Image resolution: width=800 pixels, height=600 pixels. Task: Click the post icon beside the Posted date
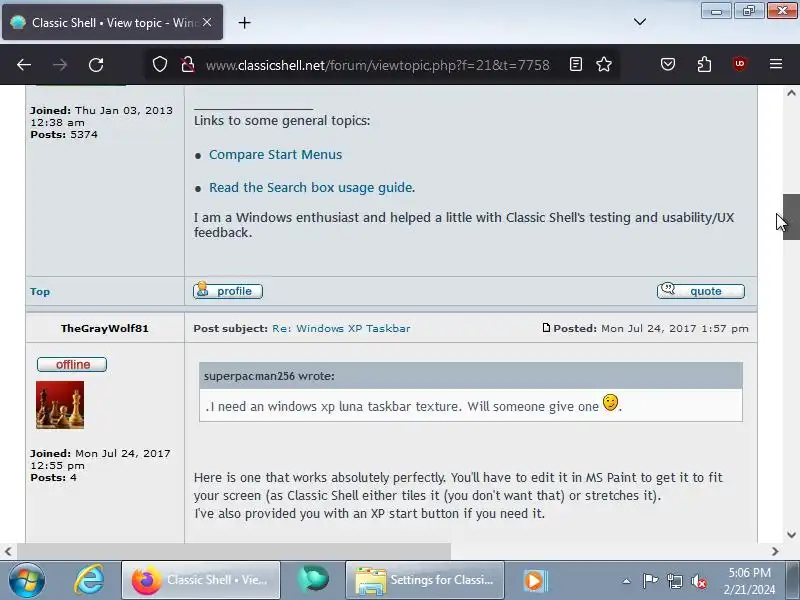tap(546, 328)
